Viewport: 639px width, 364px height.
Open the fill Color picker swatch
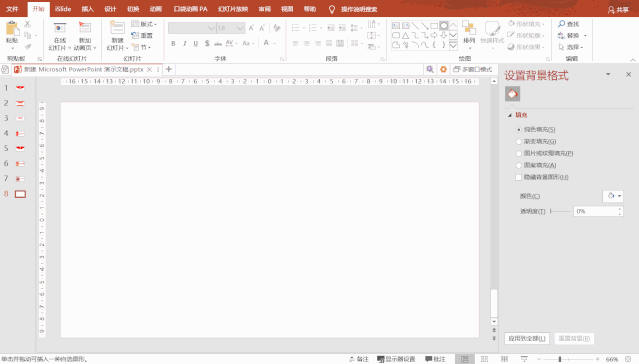(x=613, y=196)
